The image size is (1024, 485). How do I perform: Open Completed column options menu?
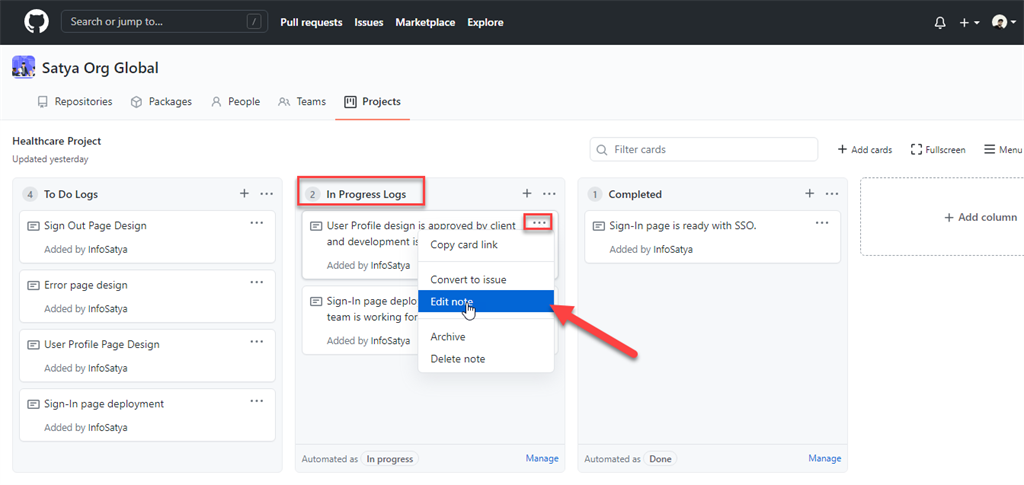click(832, 194)
